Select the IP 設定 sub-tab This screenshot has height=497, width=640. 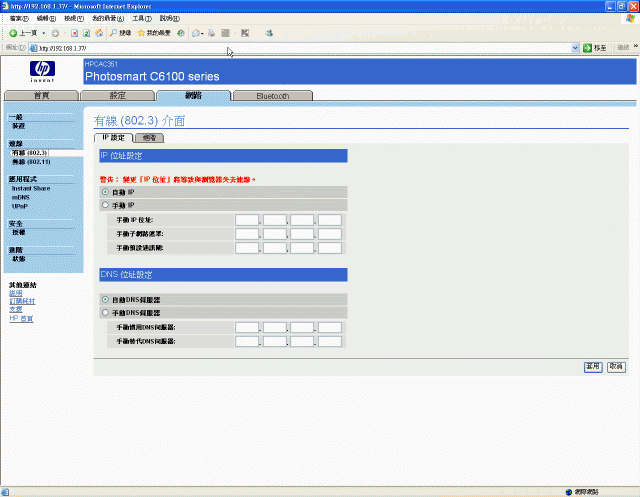click(x=113, y=138)
